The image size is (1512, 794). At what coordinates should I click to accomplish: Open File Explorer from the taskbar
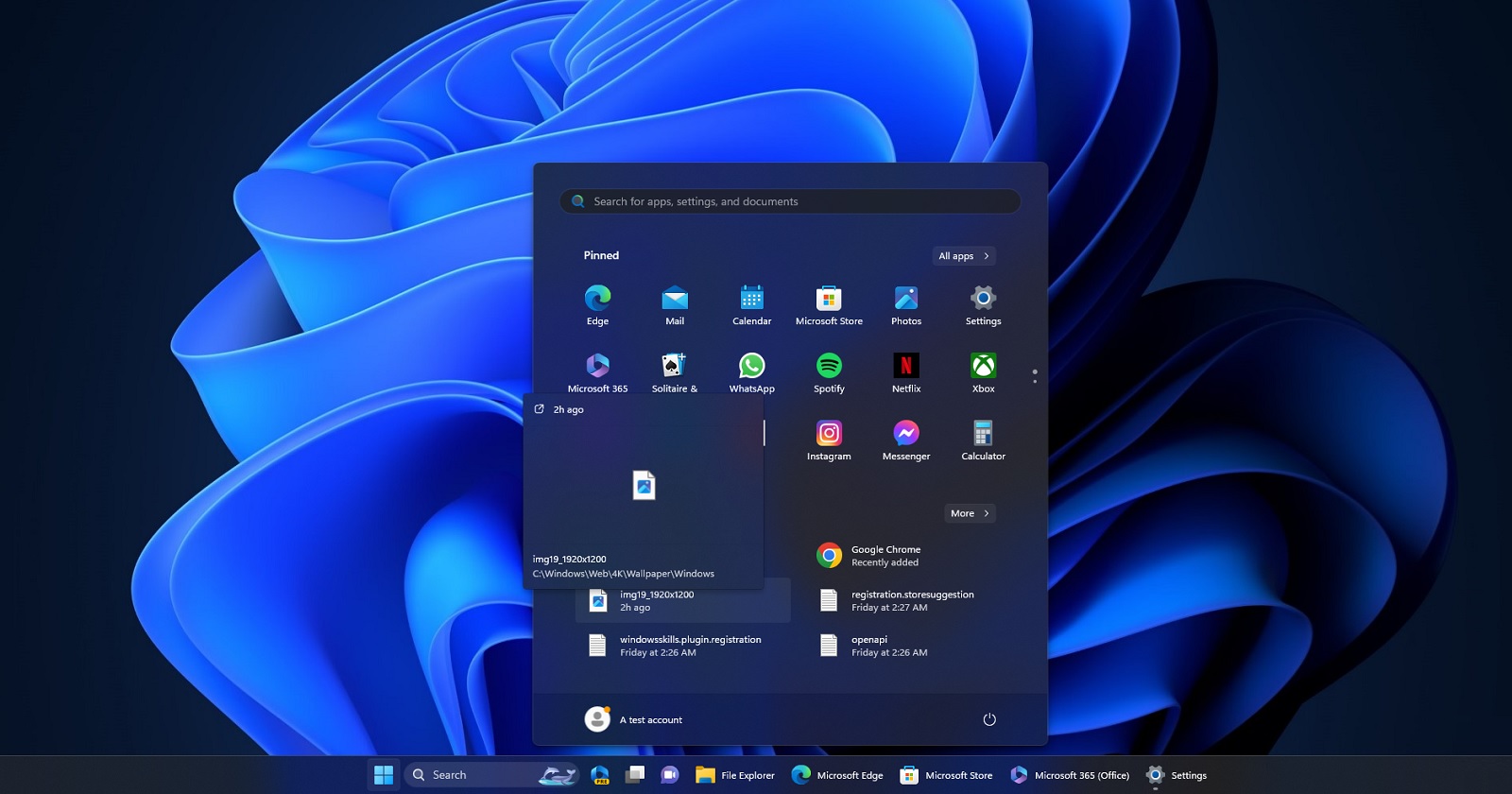pos(735,775)
